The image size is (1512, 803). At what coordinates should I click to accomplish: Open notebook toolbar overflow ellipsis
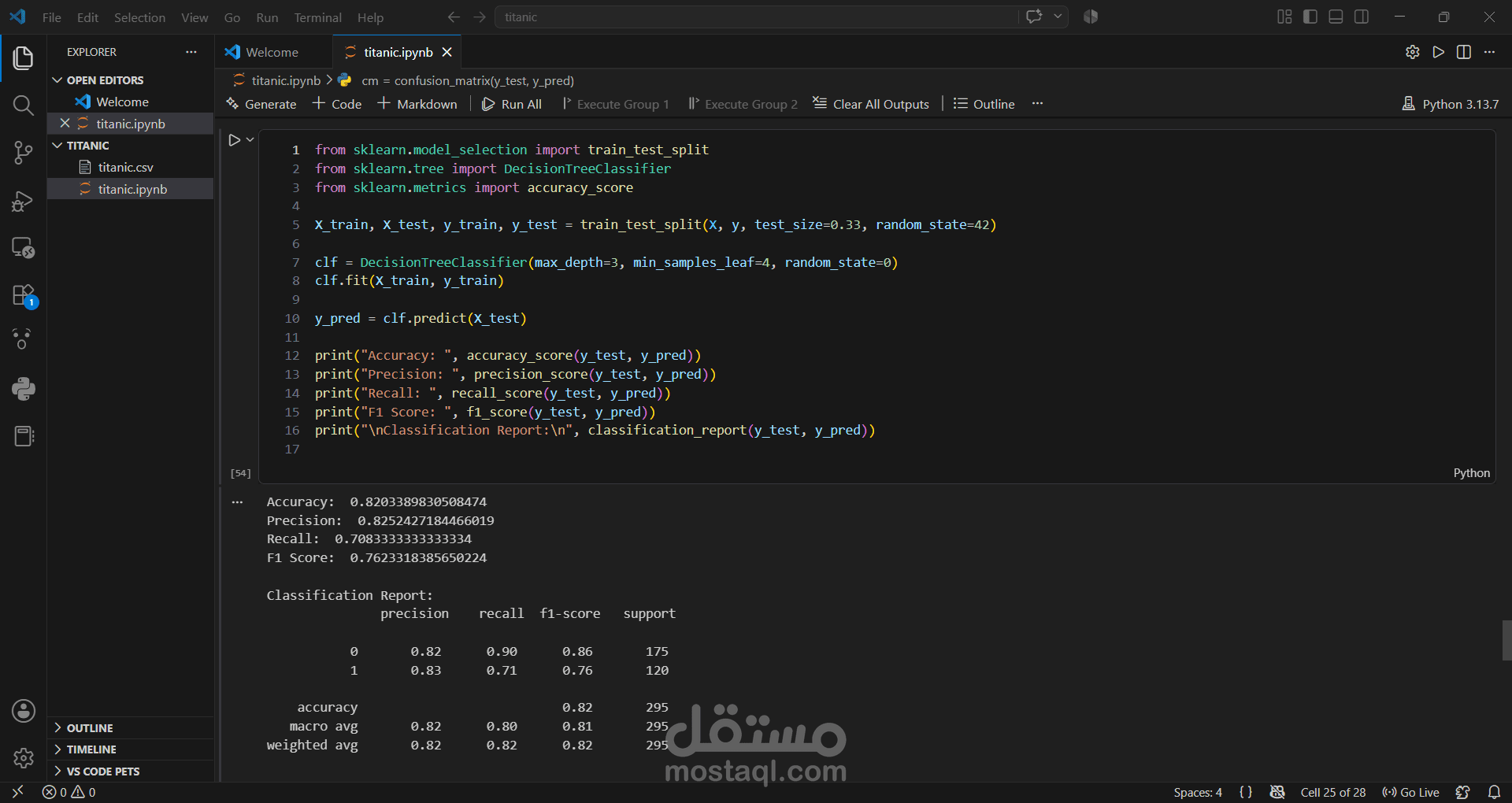click(1038, 104)
